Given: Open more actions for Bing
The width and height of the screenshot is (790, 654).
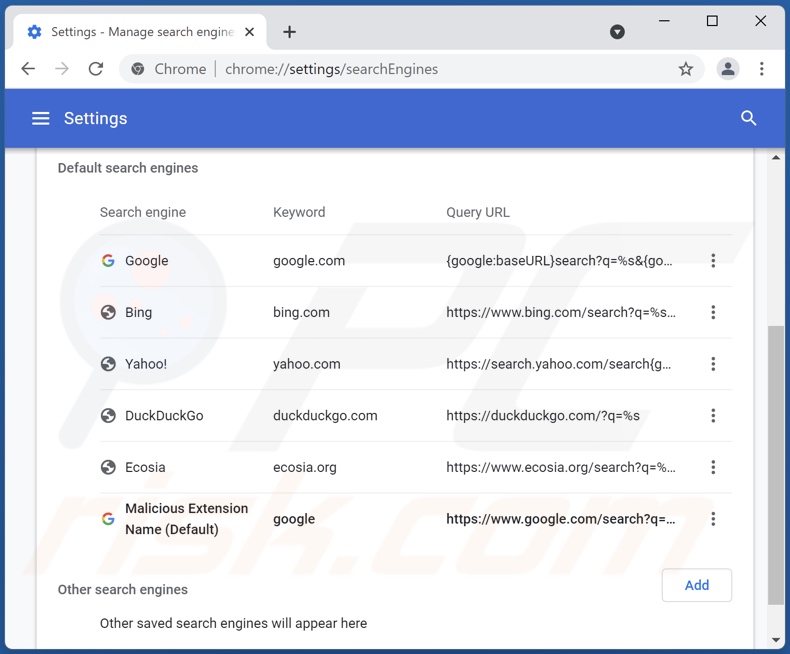Looking at the screenshot, I should (x=713, y=312).
